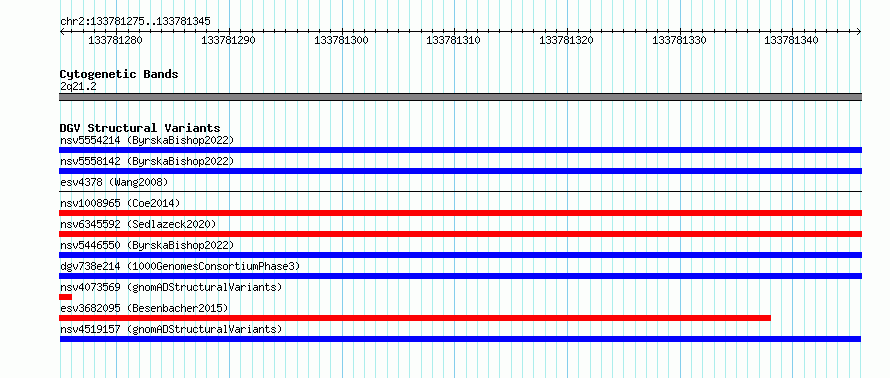890x378 pixels.
Task: Click the left arrowhead of the ruler
Action: (62, 32)
